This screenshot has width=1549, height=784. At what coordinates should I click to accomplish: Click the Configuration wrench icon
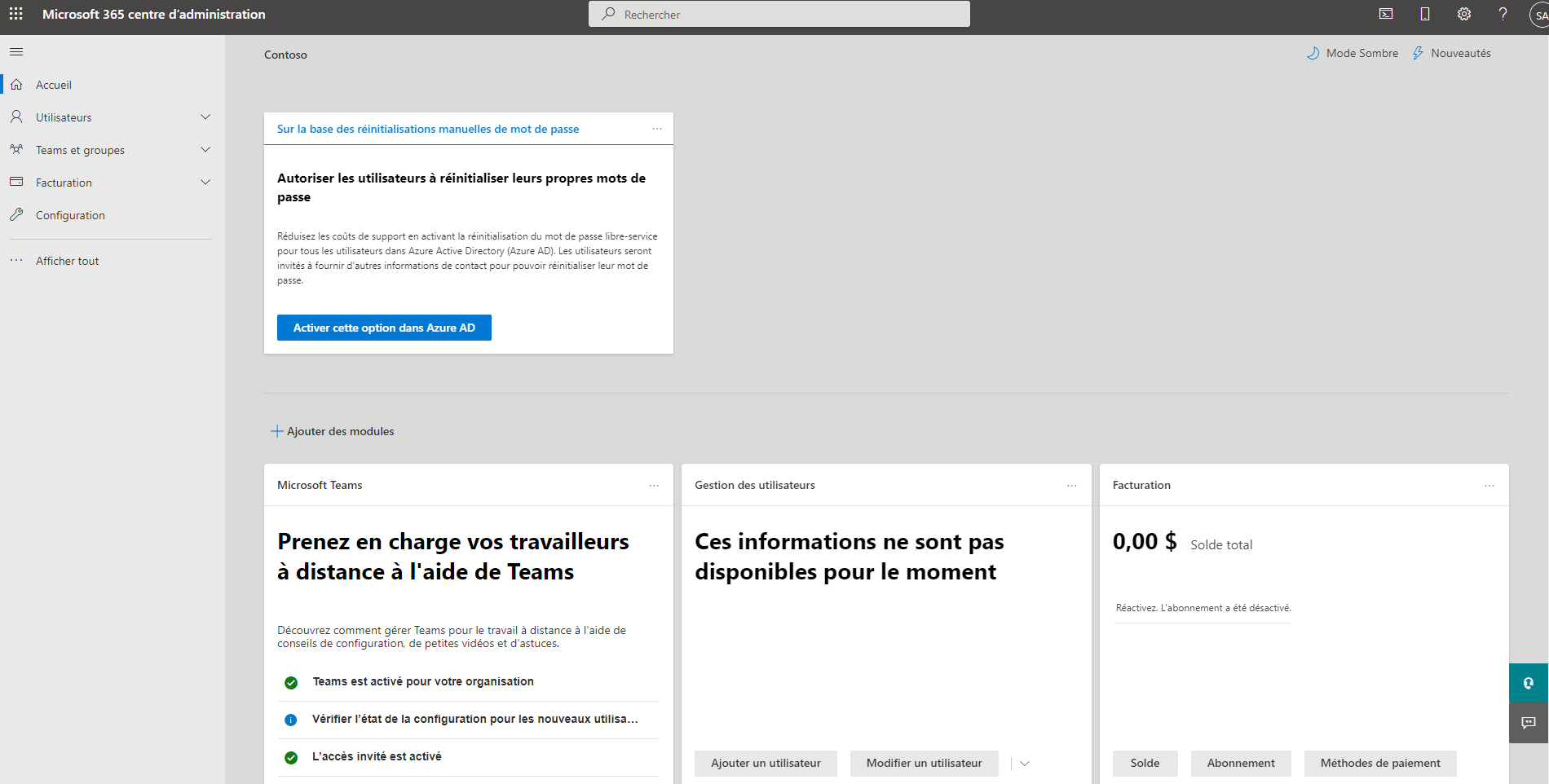[x=16, y=214]
